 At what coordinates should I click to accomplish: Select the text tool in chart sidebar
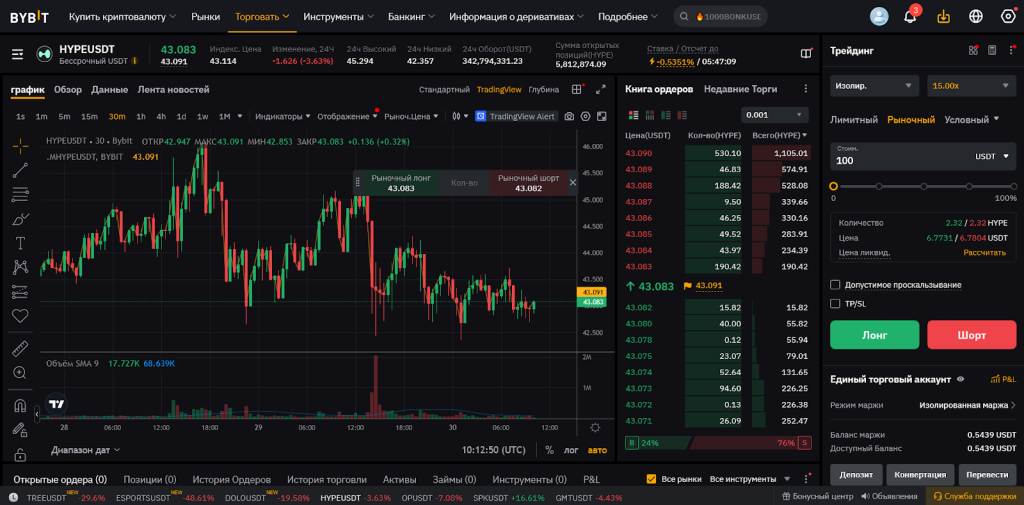20,242
